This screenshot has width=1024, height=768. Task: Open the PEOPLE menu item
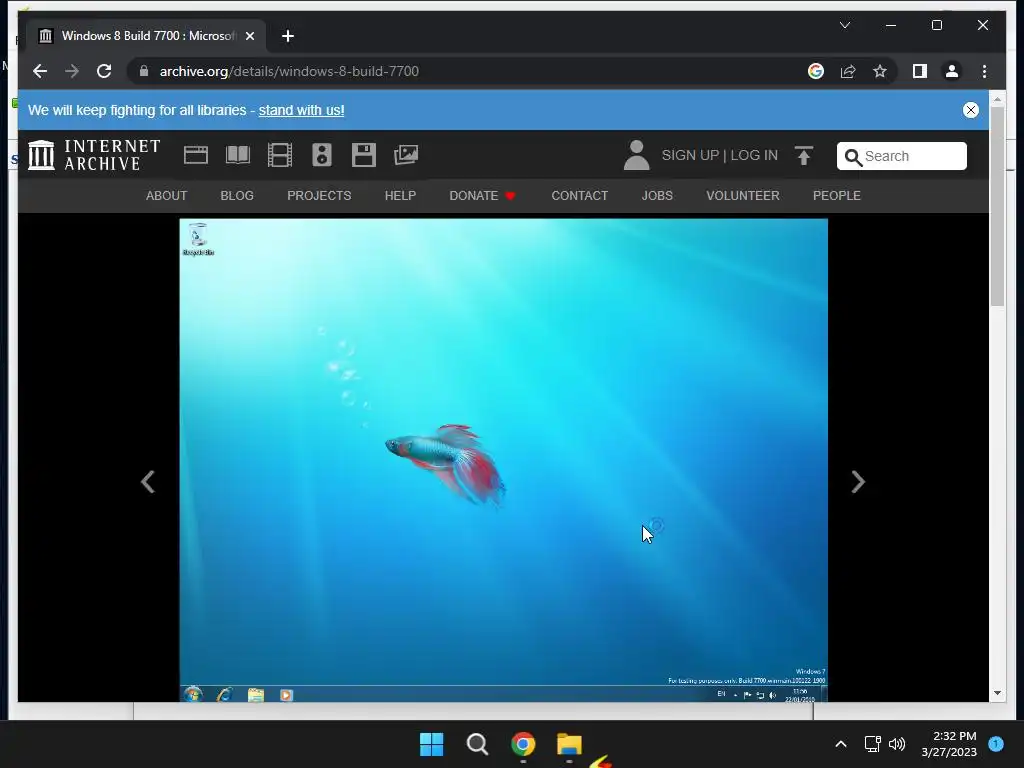pos(837,195)
